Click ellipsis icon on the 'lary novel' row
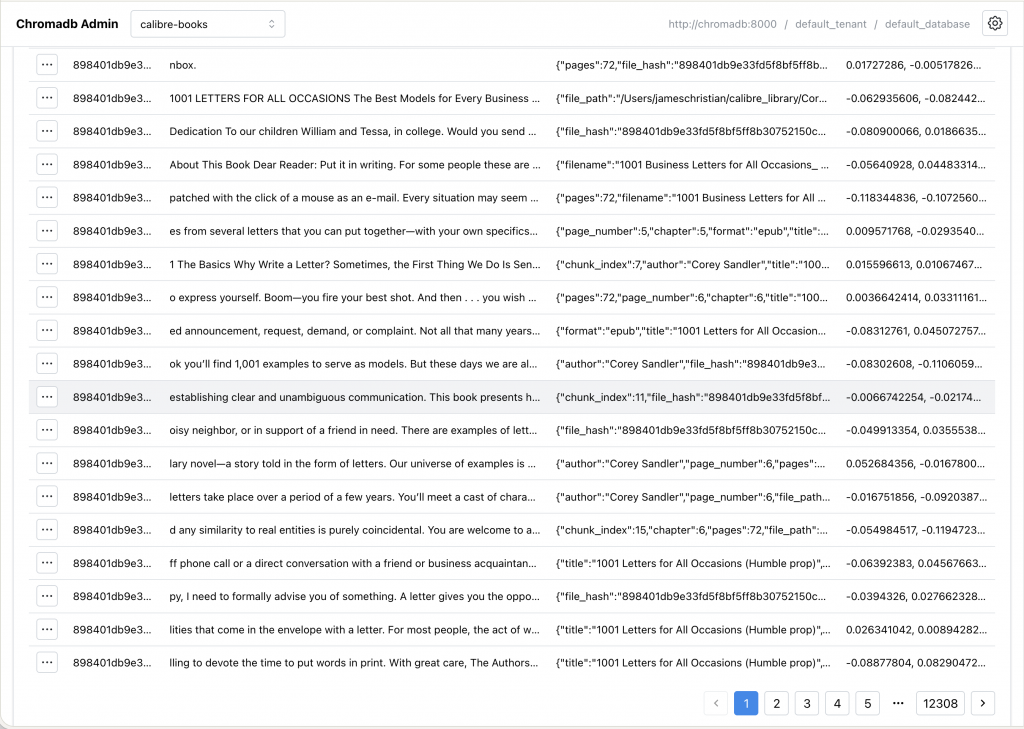The width and height of the screenshot is (1024, 729). (x=47, y=463)
